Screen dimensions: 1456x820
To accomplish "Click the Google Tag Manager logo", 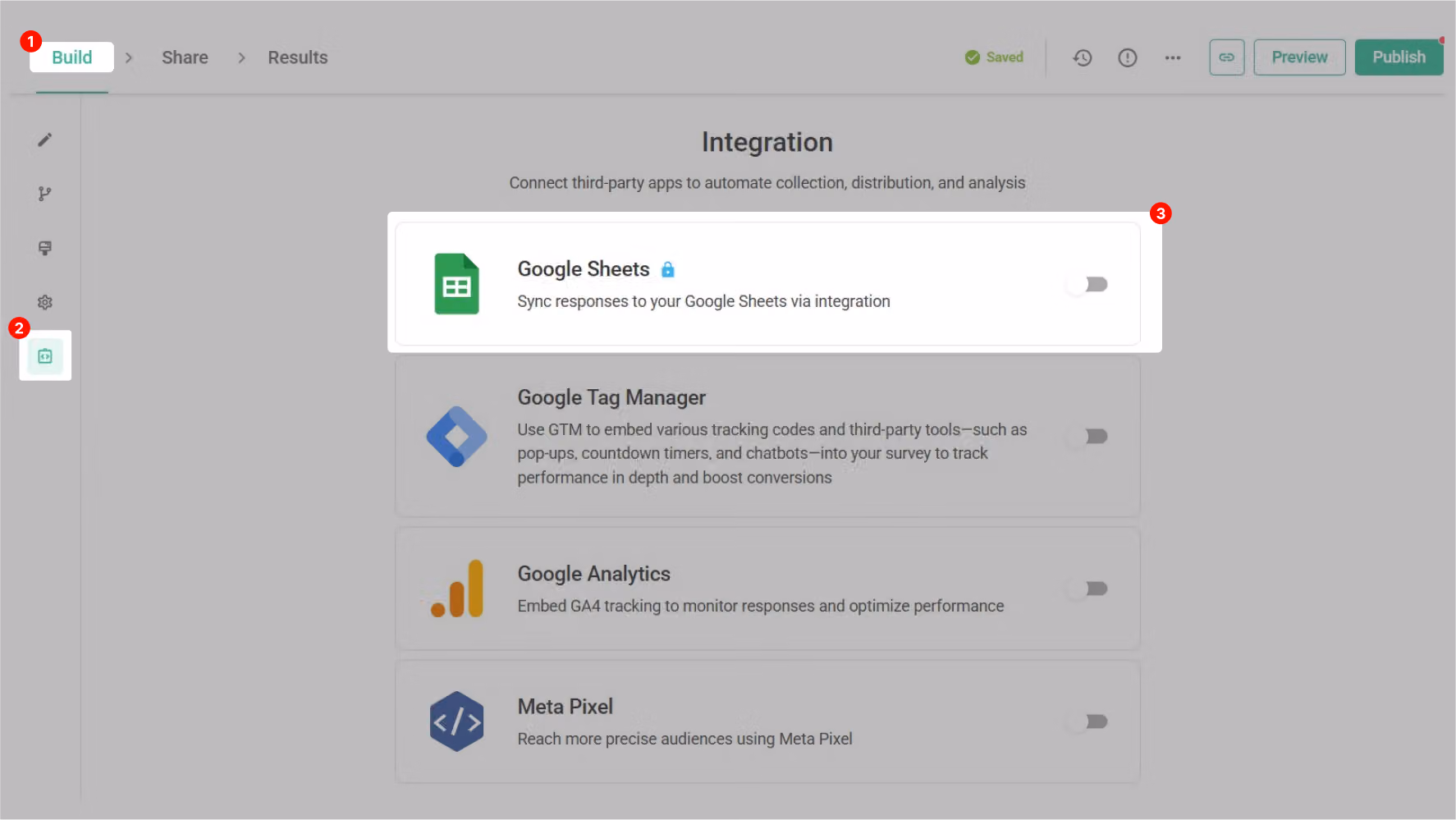I will pyautogui.click(x=456, y=436).
